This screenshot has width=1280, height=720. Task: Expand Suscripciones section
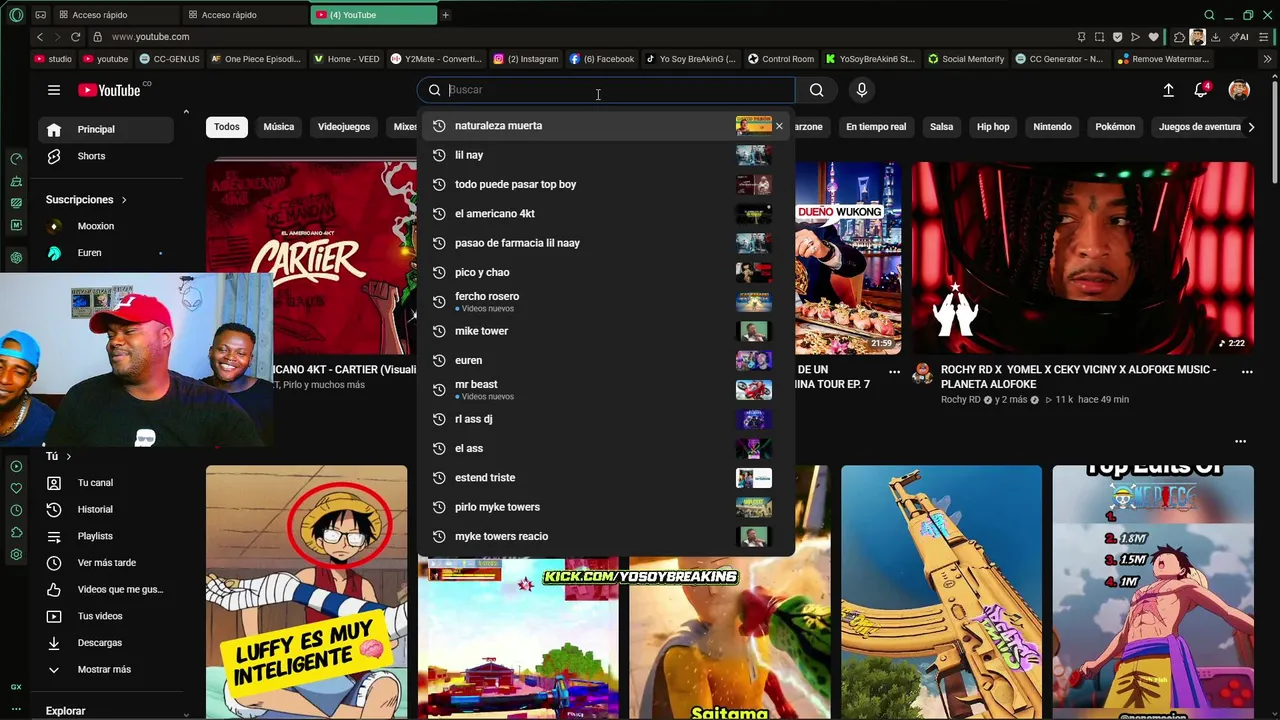pyautogui.click(x=86, y=200)
